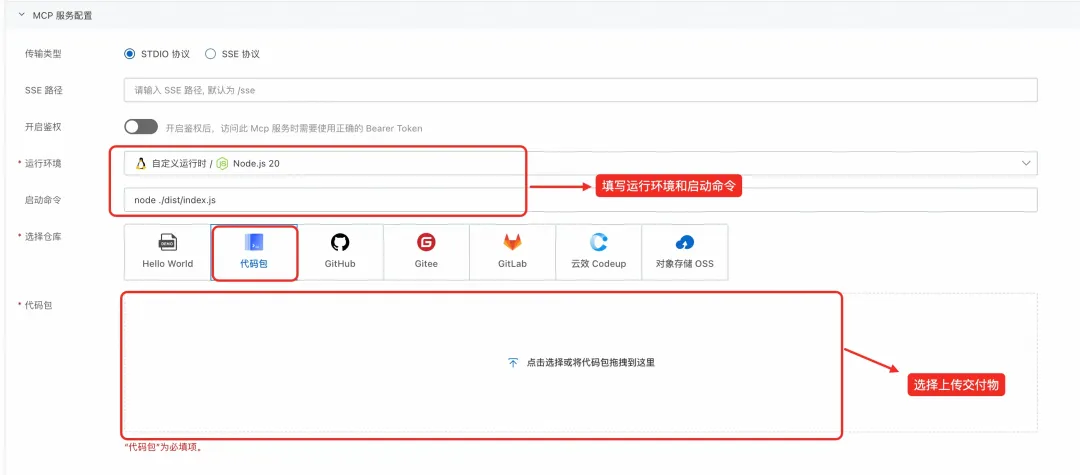Click the Hello World tab label
This screenshot has width=1080, height=475.
coord(168,264)
